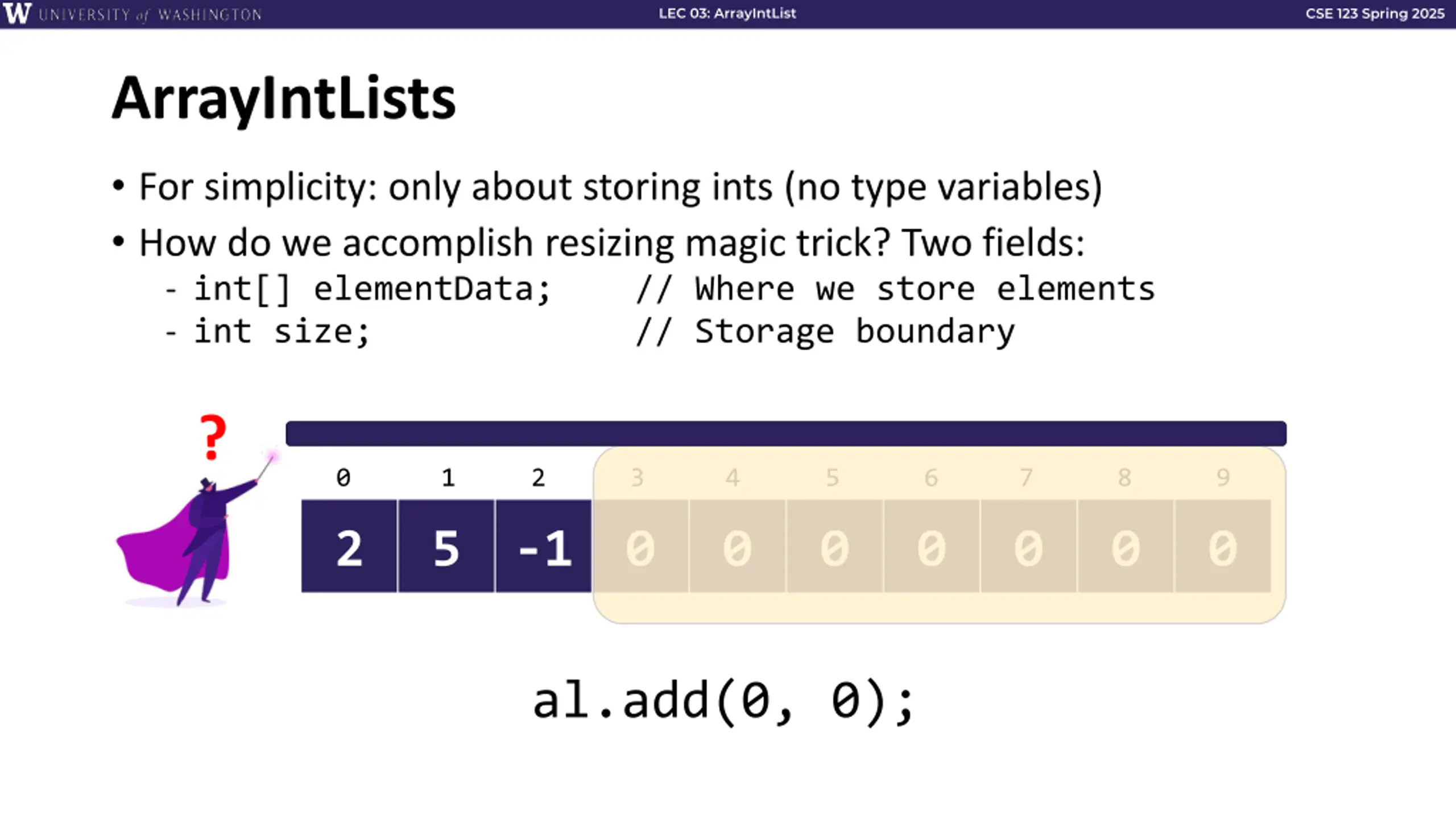Click the faded zero cell under index 3
The height and width of the screenshot is (819, 1456).
[x=641, y=547]
